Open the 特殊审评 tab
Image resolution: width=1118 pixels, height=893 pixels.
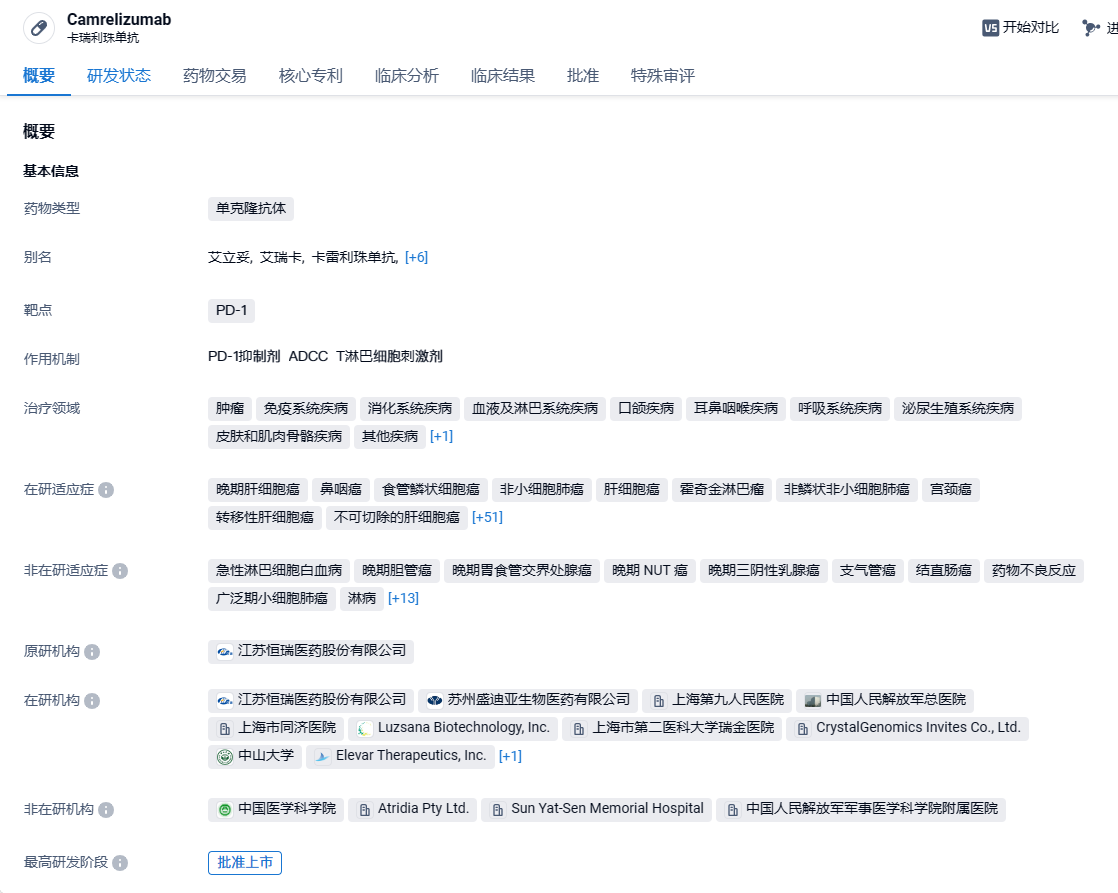coord(662,76)
